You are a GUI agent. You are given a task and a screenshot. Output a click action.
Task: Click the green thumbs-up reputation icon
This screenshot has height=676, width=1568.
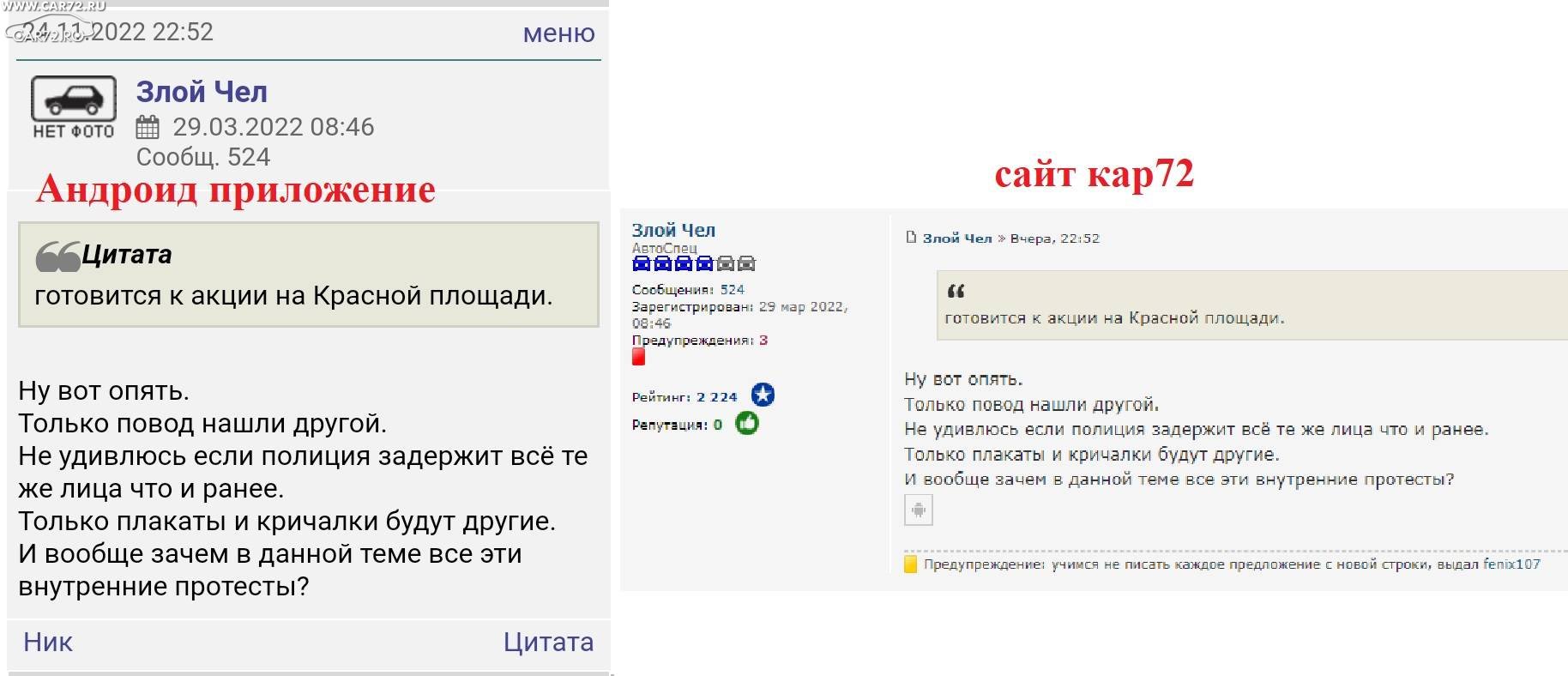[747, 424]
